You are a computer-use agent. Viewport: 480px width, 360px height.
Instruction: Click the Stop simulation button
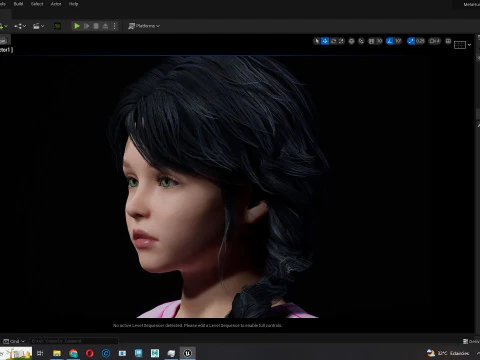coord(96,26)
